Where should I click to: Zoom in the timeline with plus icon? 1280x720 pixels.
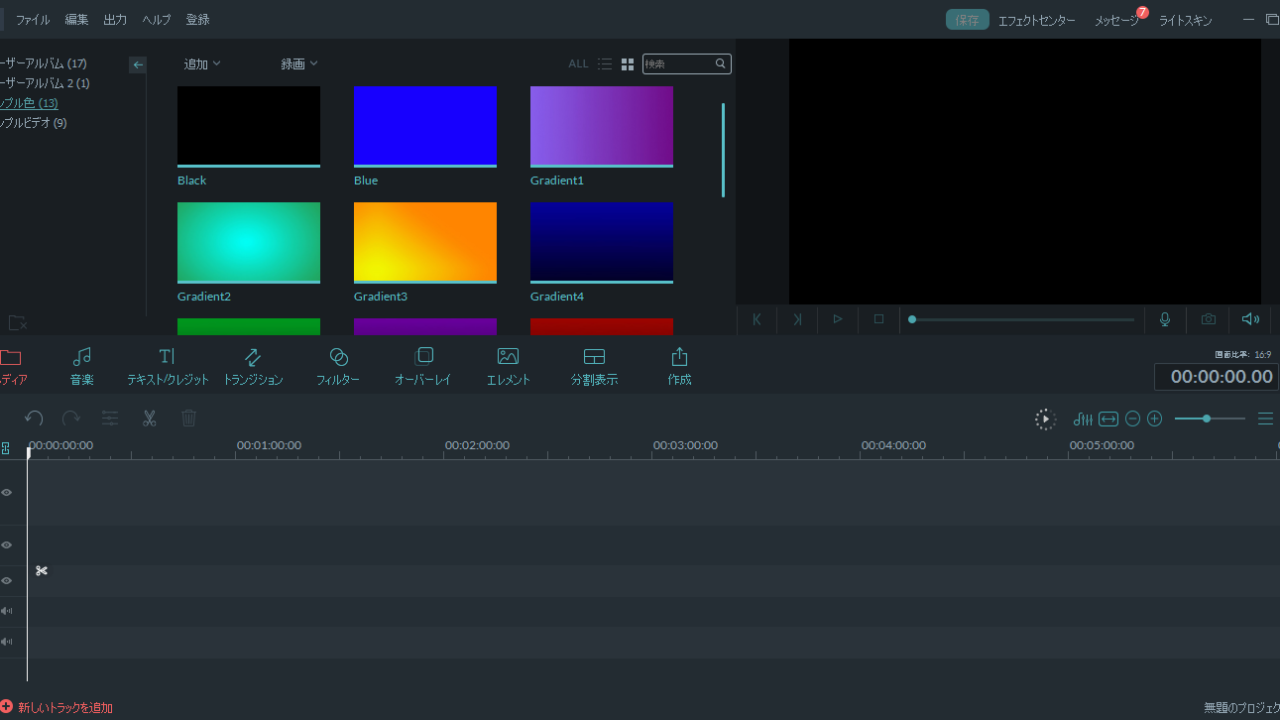pyautogui.click(x=1155, y=419)
